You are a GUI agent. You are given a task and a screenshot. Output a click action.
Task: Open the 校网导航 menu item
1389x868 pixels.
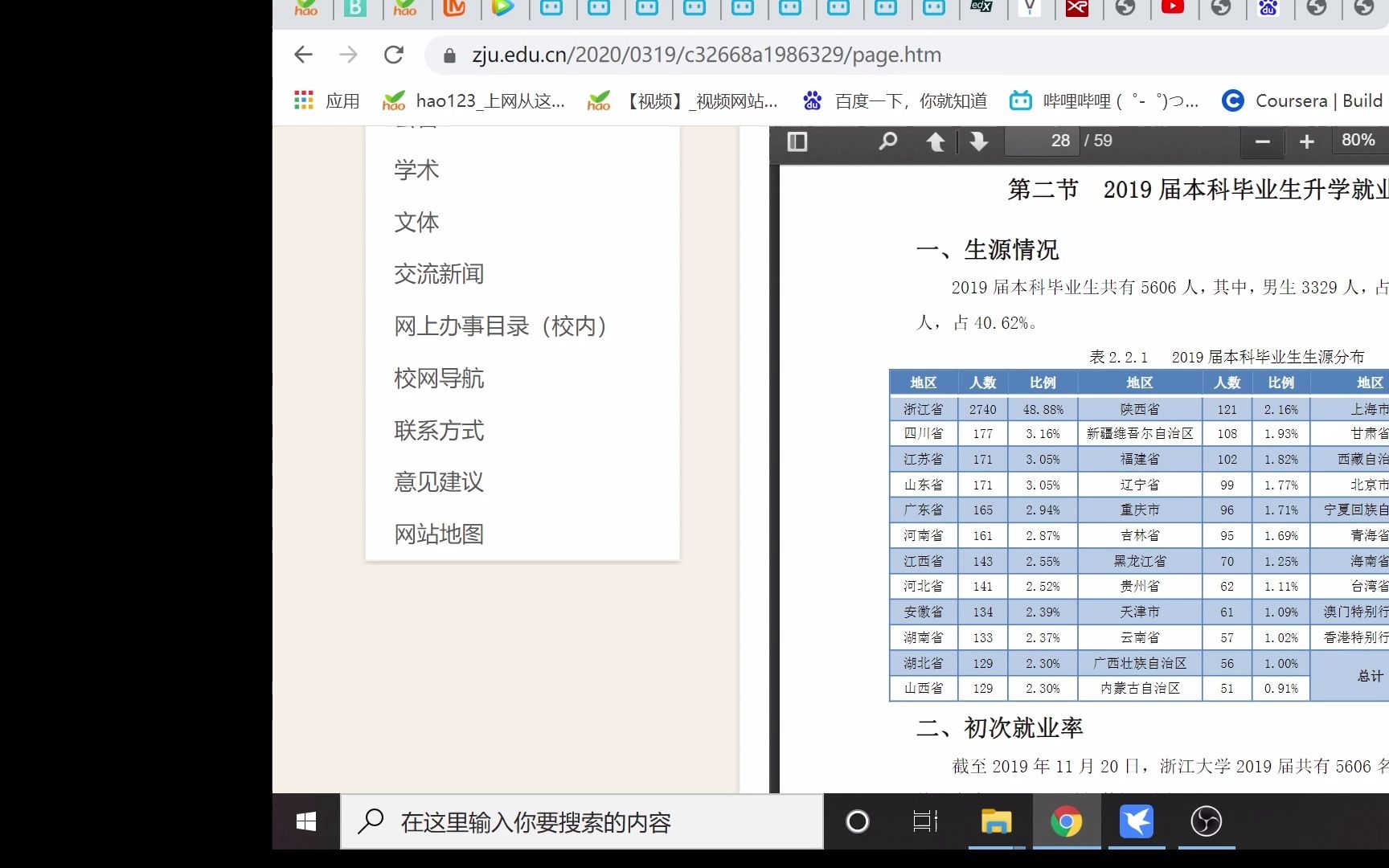pyautogui.click(x=439, y=379)
